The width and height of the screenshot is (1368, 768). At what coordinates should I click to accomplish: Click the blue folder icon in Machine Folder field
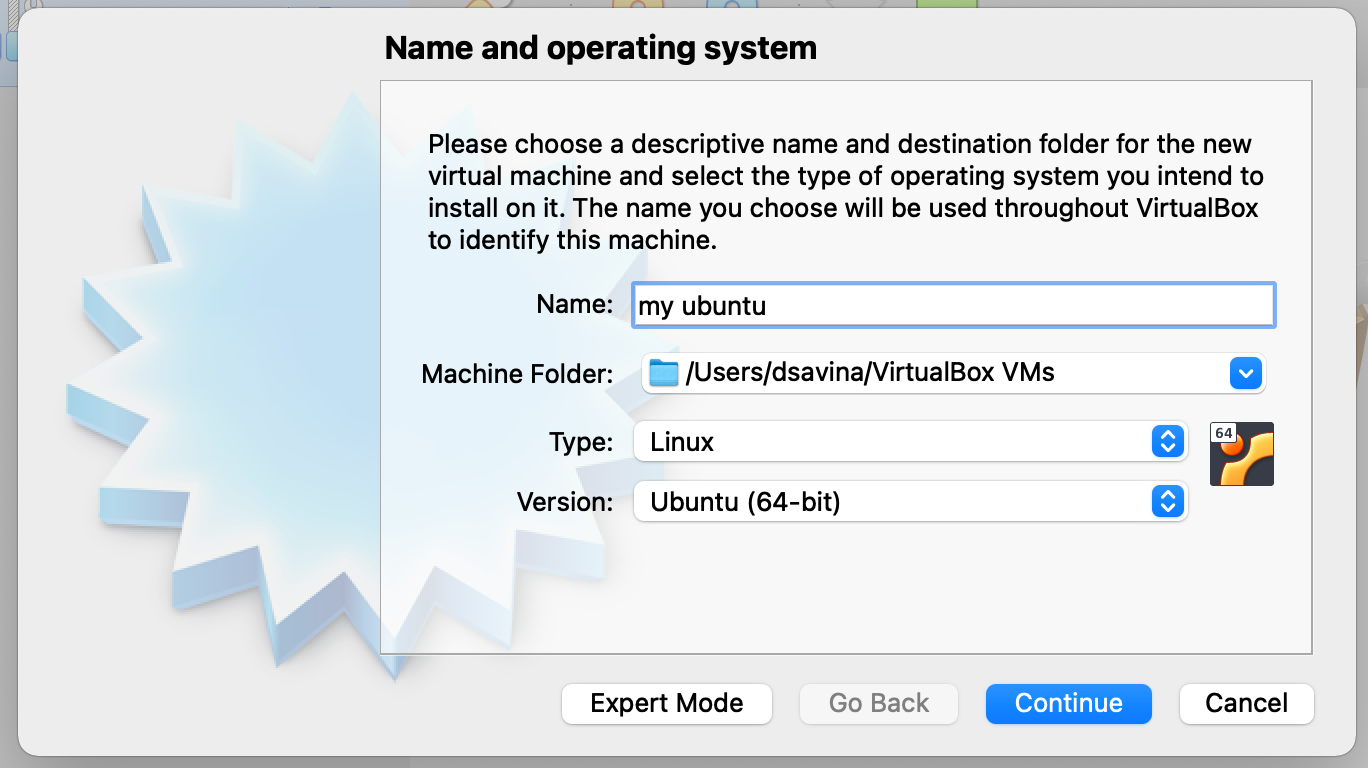[662, 373]
